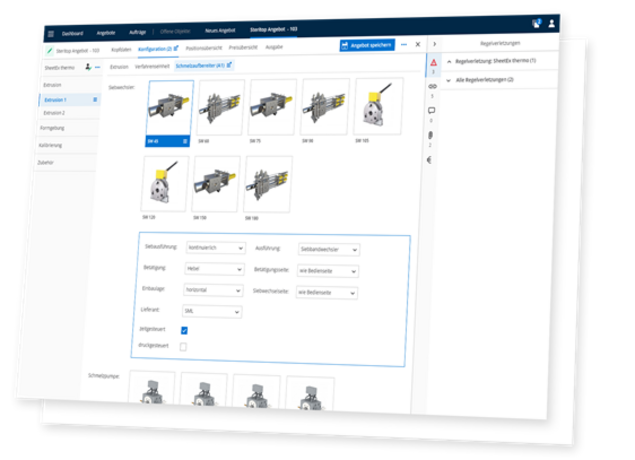
Task: Open the notifications icon with badge
Action: tap(537, 23)
